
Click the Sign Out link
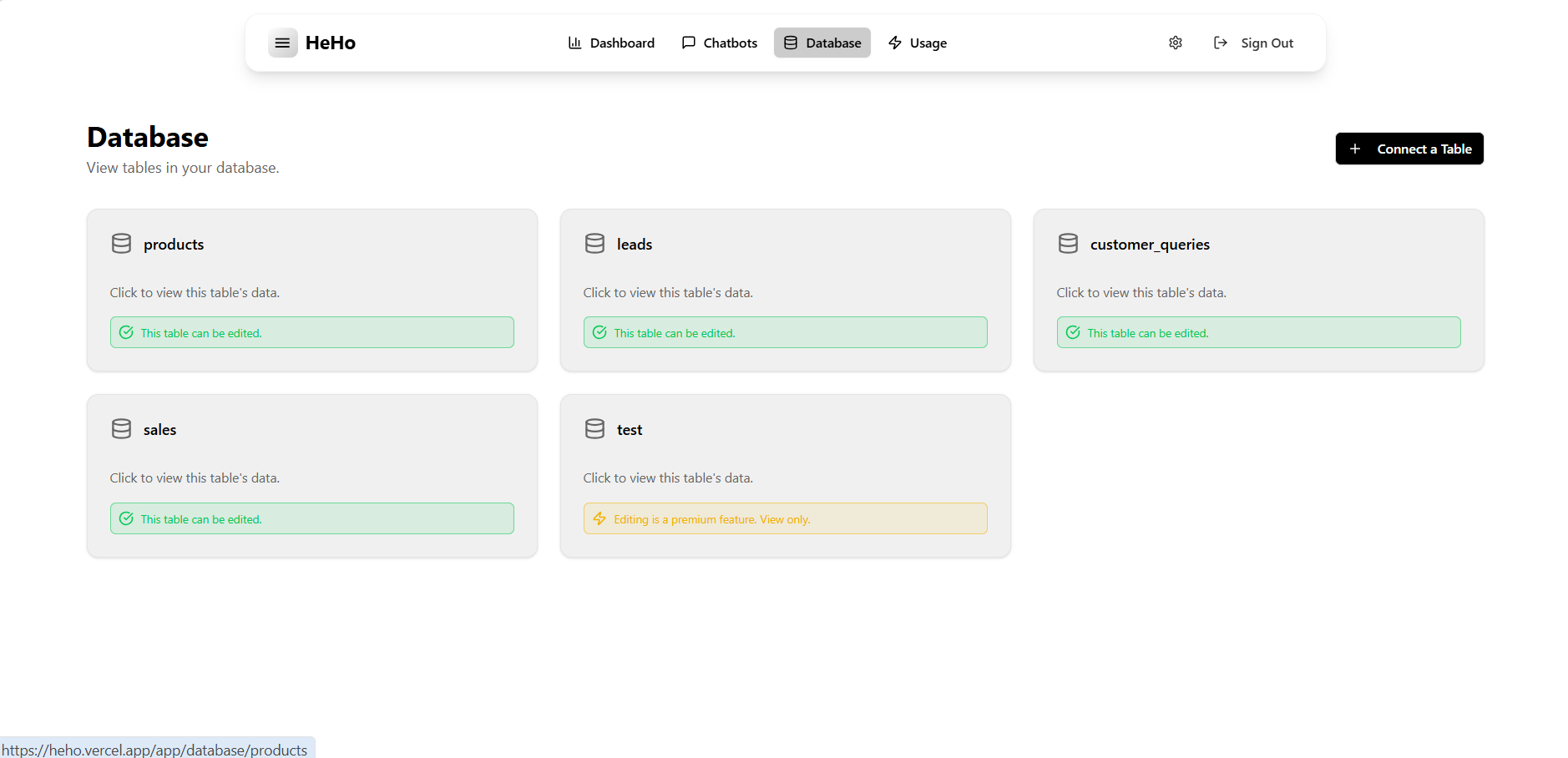[1253, 43]
